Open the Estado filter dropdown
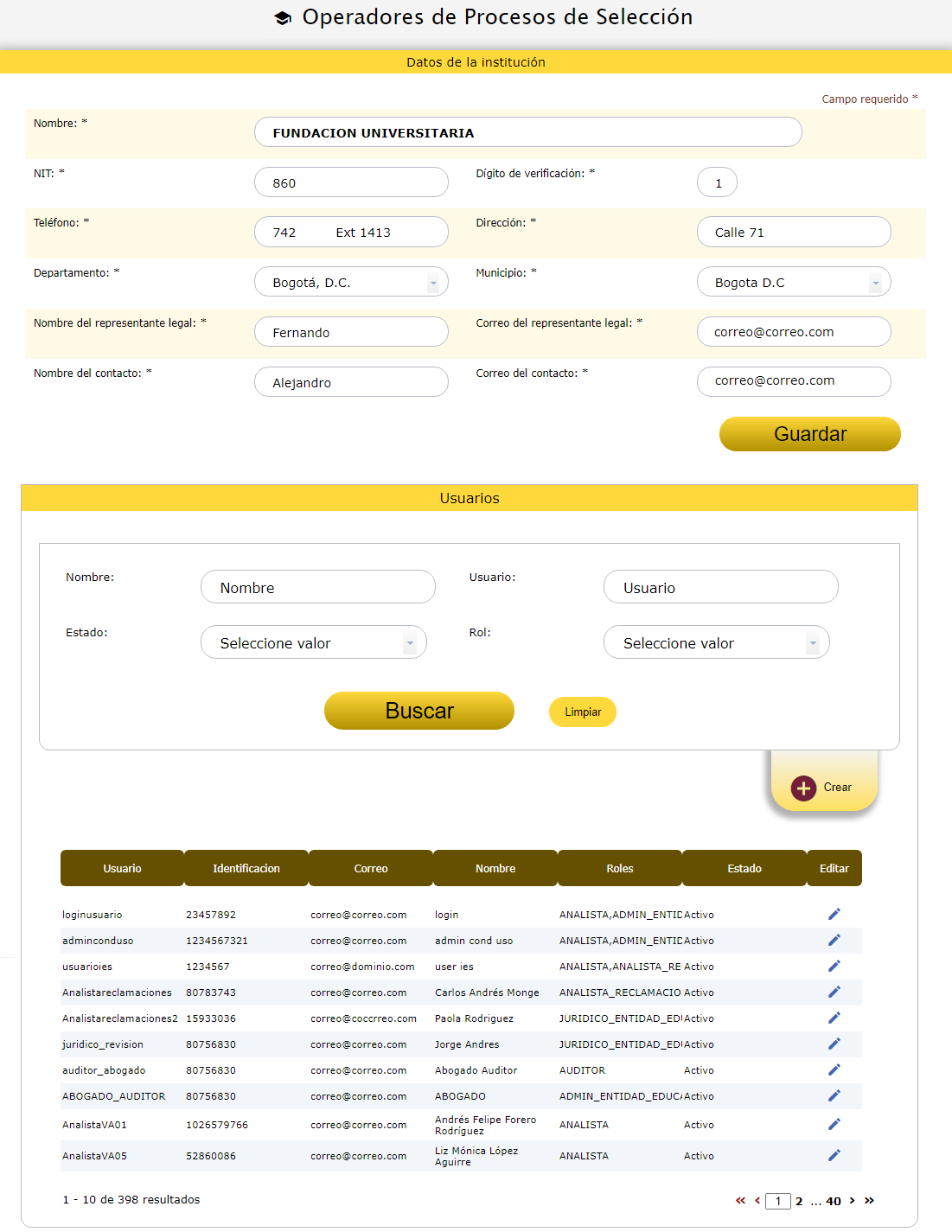The width and height of the screenshot is (952, 1232). (314, 642)
